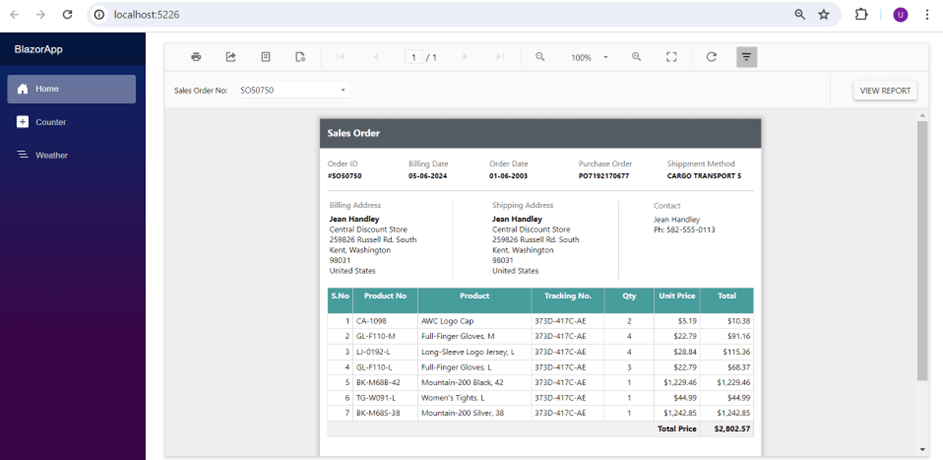Screen dimensions: 943x460
Task: Click the site information icon in address bar
Action: point(99,14)
